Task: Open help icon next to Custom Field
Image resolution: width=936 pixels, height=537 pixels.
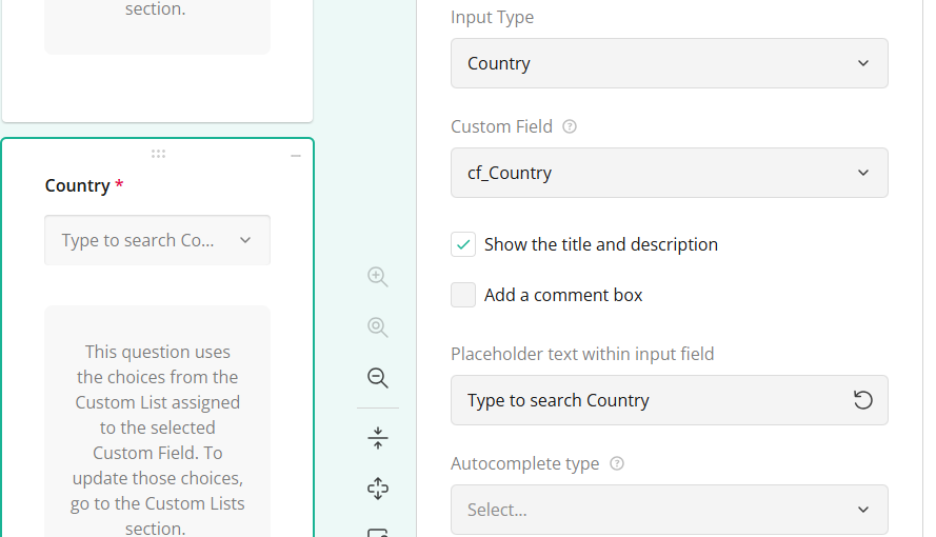Action: pos(569,126)
